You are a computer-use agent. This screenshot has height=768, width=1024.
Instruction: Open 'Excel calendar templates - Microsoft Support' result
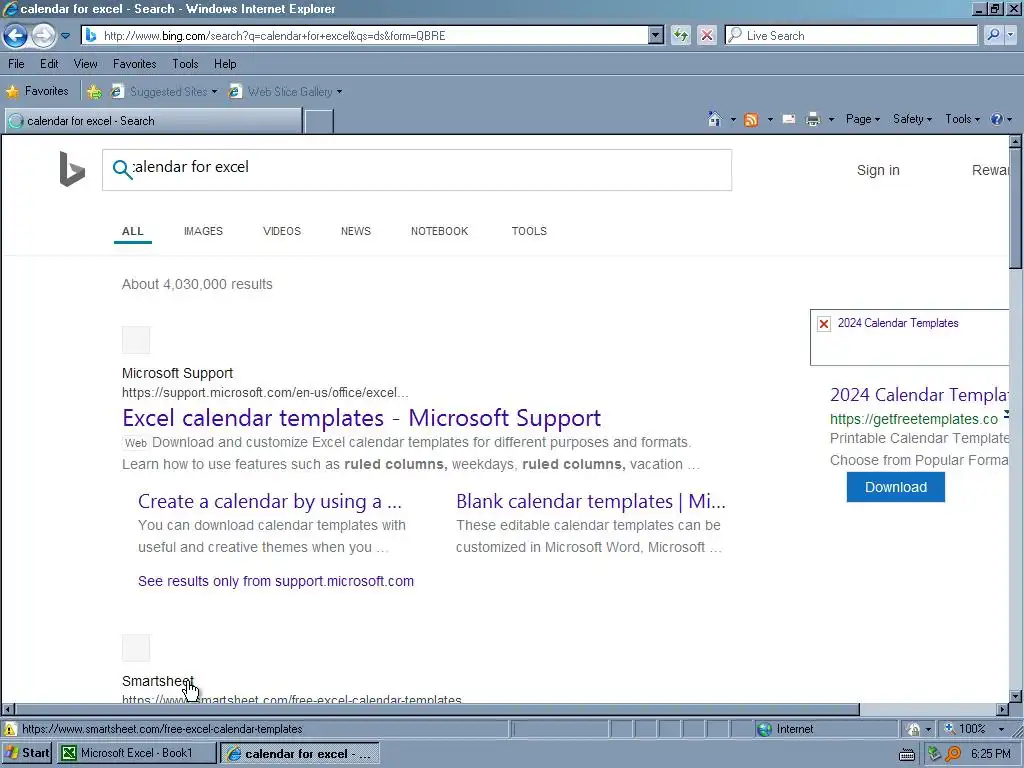362,418
